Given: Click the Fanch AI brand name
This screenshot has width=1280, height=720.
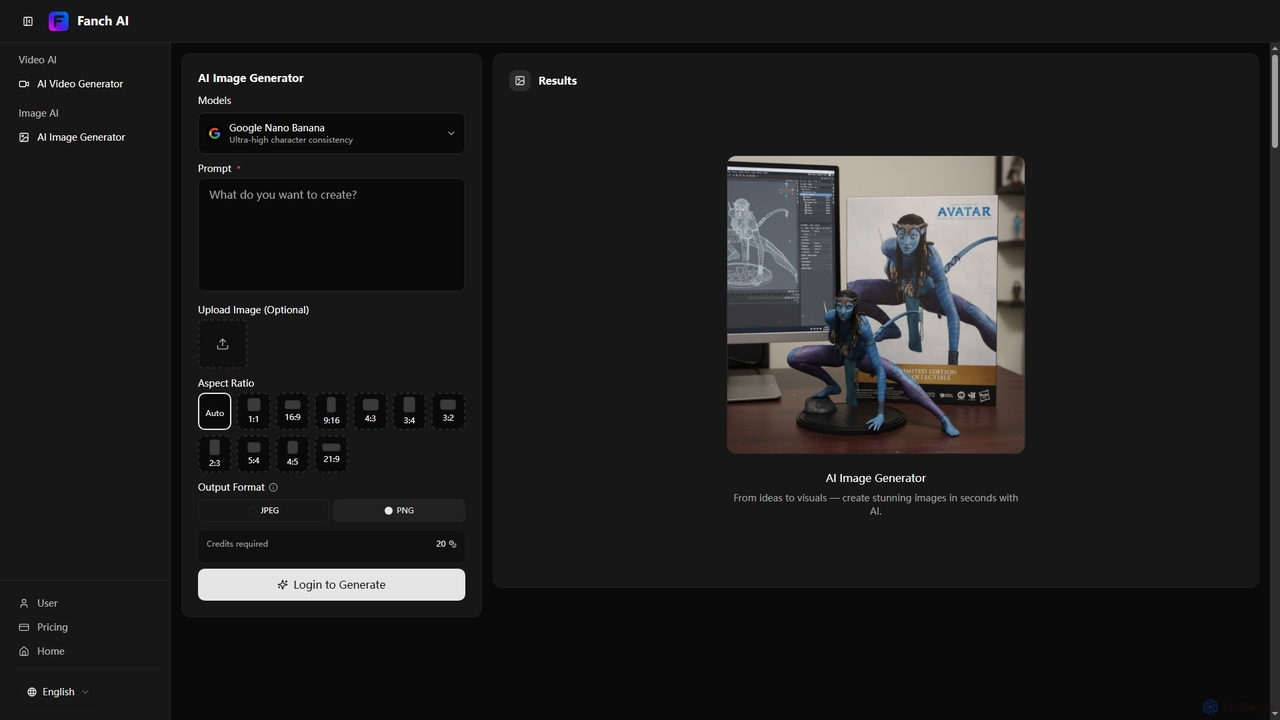Looking at the screenshot, I should (103, 21).
